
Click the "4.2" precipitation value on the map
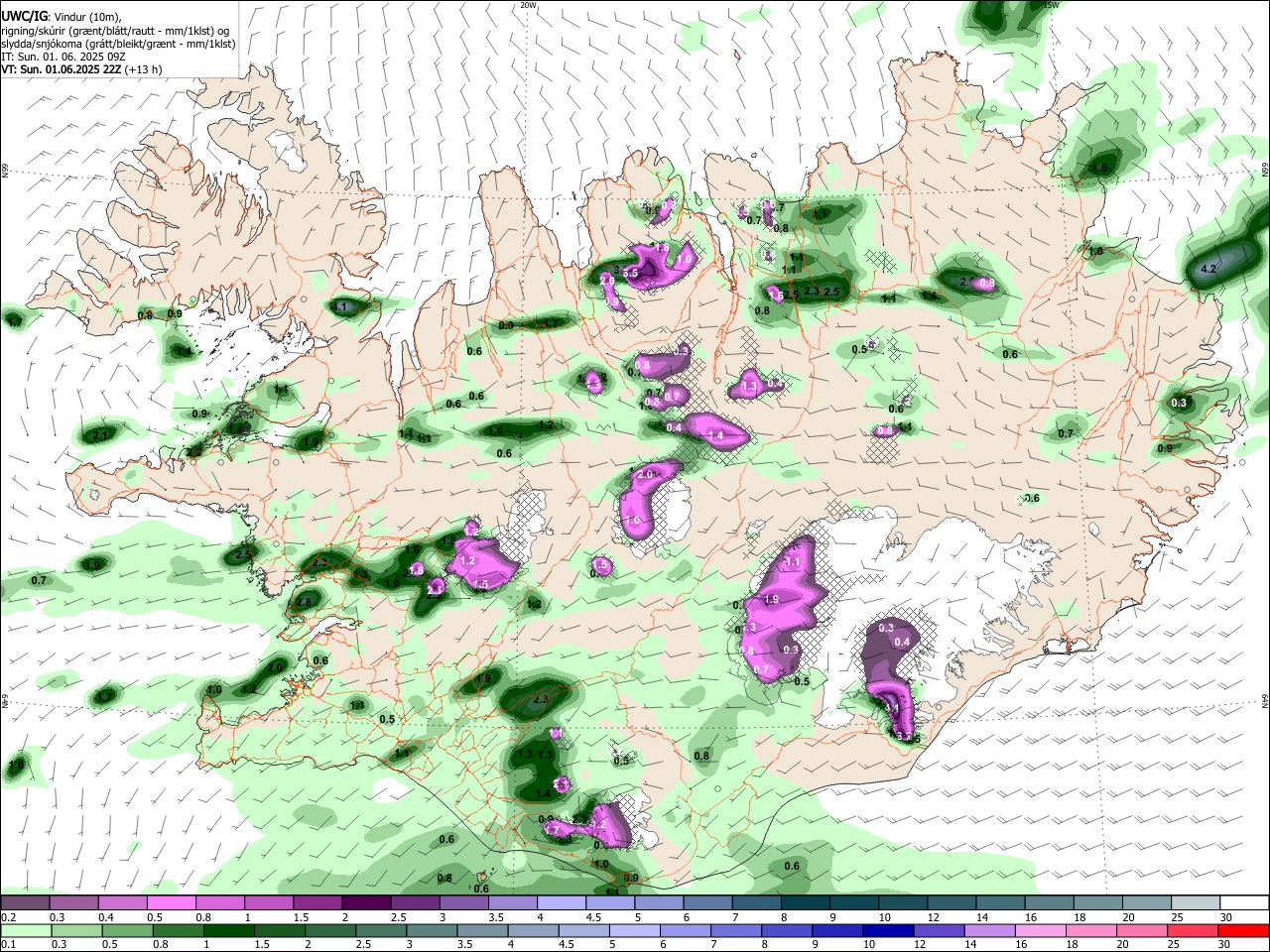point(1208,269)
